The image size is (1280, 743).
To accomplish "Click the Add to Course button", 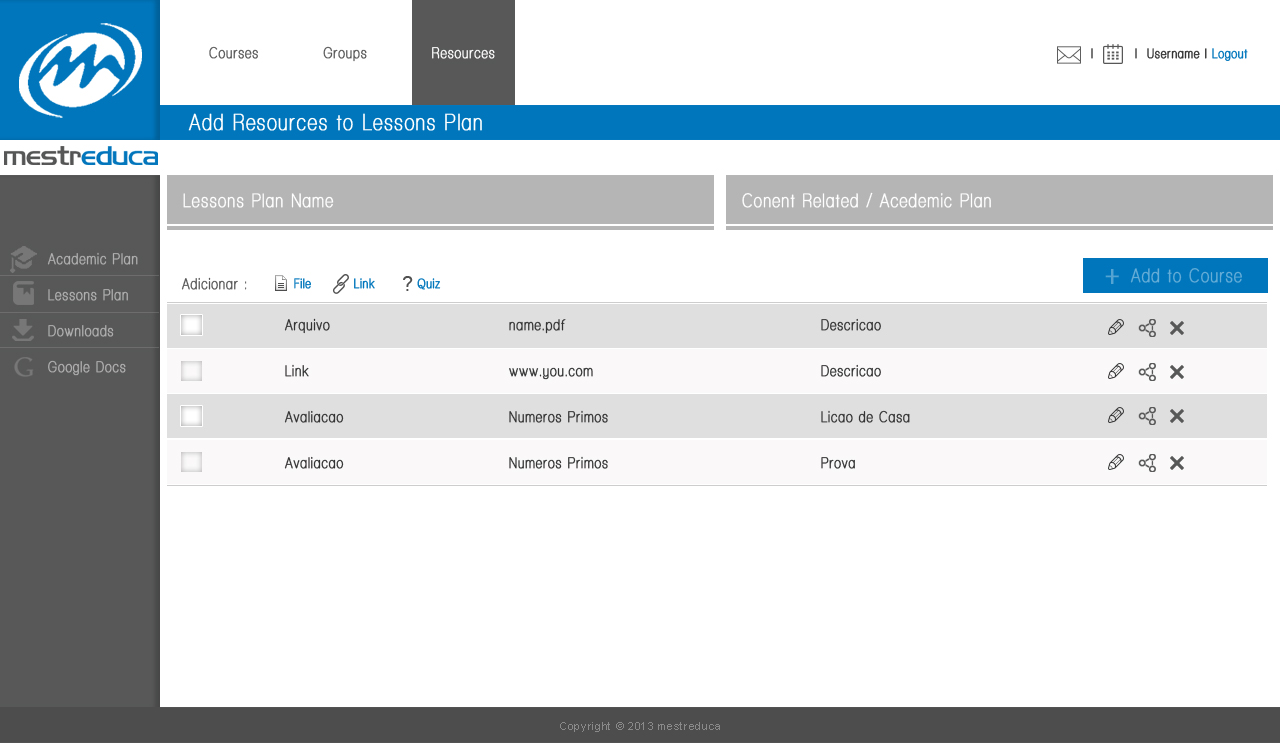I will pos(1175,276).
